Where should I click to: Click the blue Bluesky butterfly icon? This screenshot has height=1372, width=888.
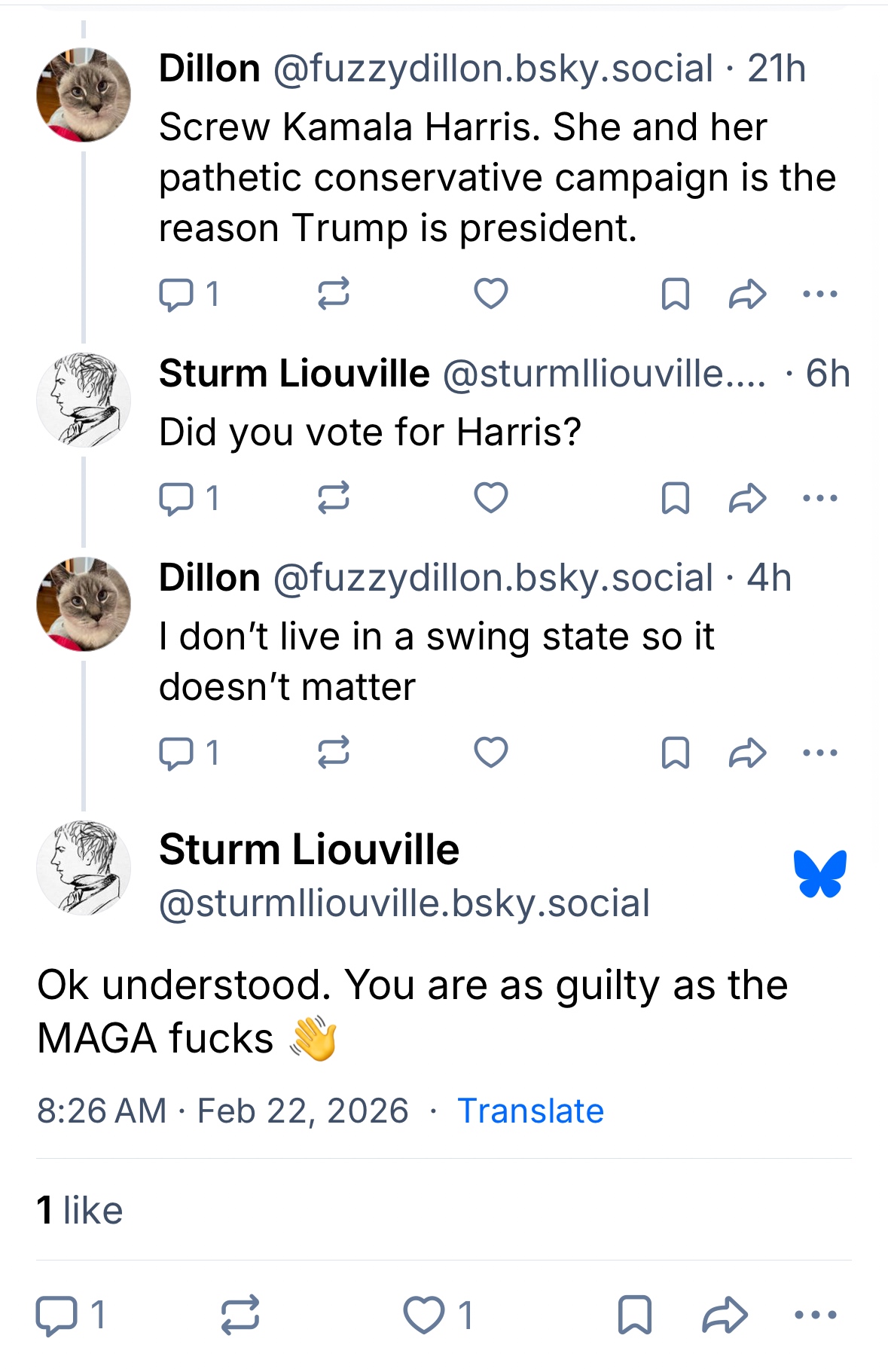pyautogui.click(x=820, y=874)
